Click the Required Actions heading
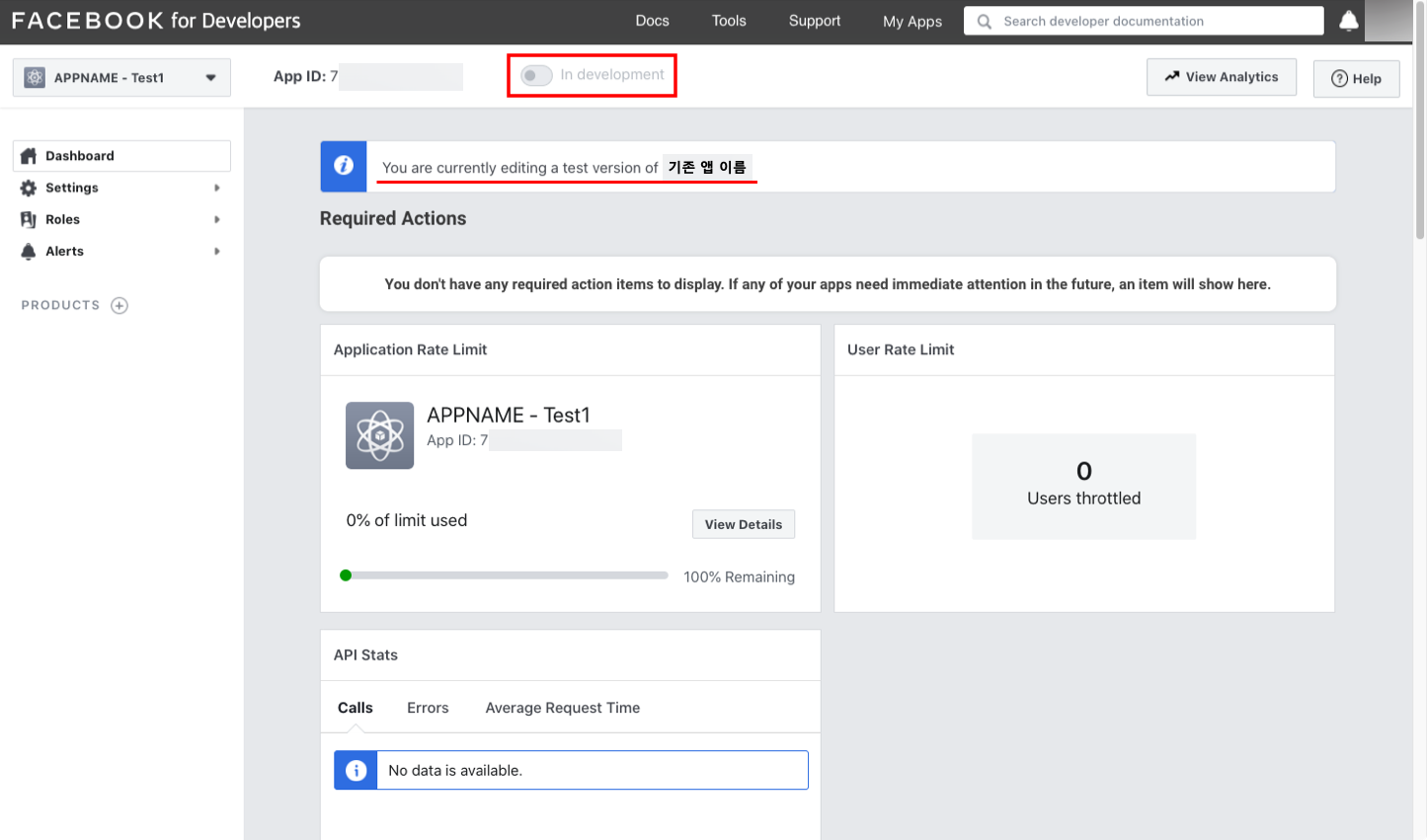 (x=393, y=218)
